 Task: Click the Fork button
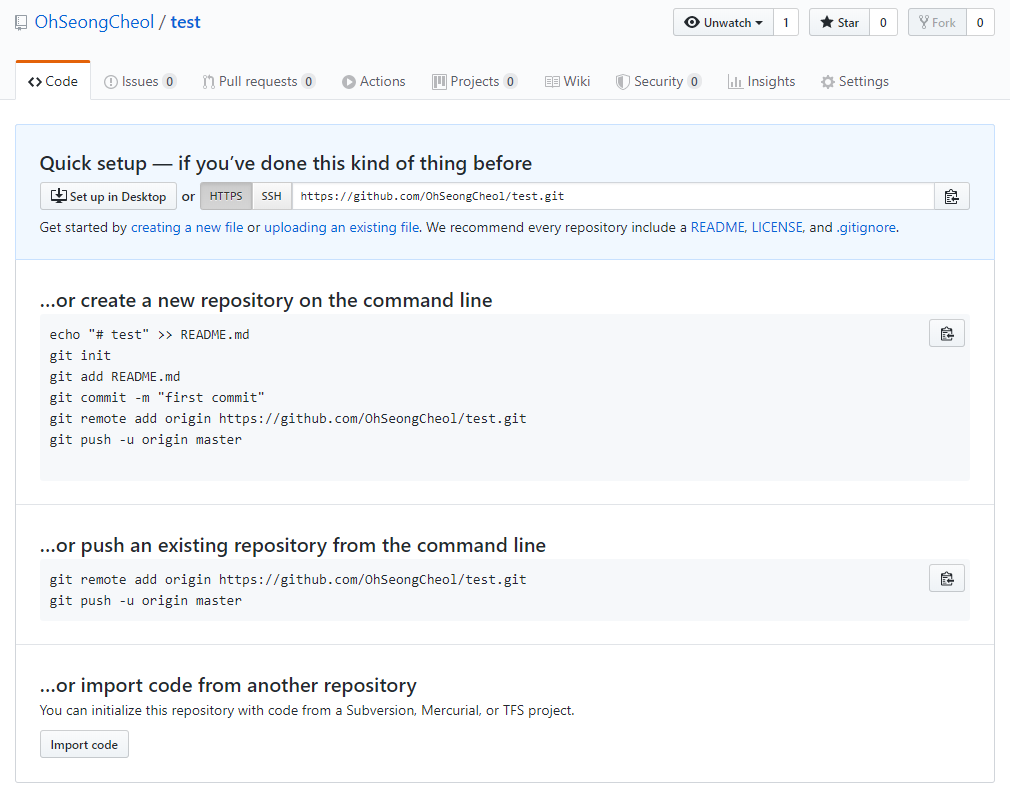[x=937, y=23]
